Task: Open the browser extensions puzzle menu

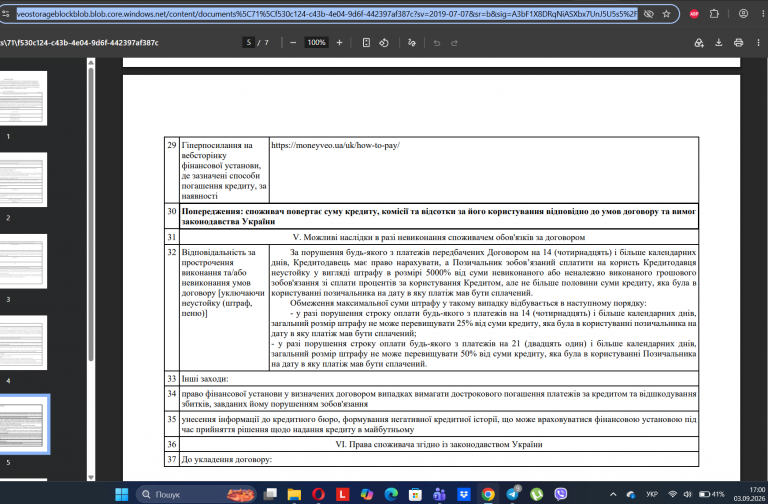Action: point(714,14)
